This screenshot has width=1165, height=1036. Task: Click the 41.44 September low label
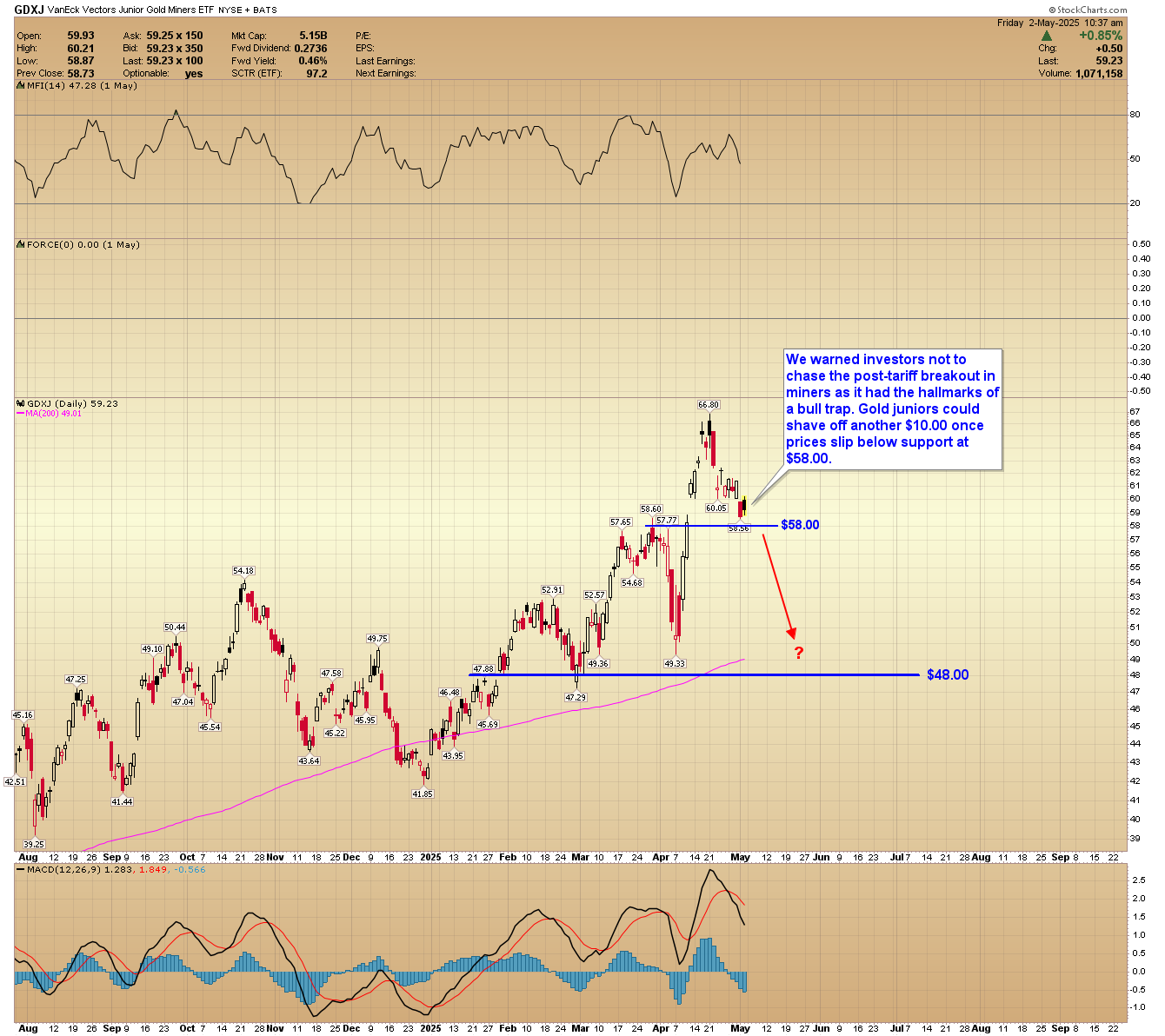[x=122, y=801]
